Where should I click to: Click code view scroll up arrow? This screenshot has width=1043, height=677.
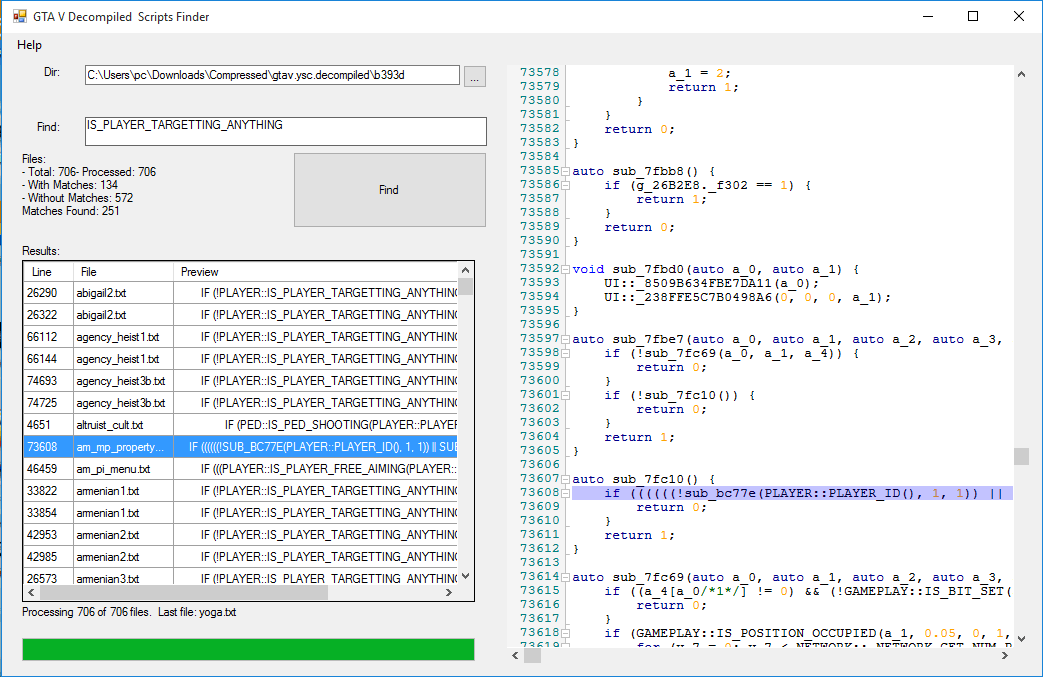(x=1021, y=75)
